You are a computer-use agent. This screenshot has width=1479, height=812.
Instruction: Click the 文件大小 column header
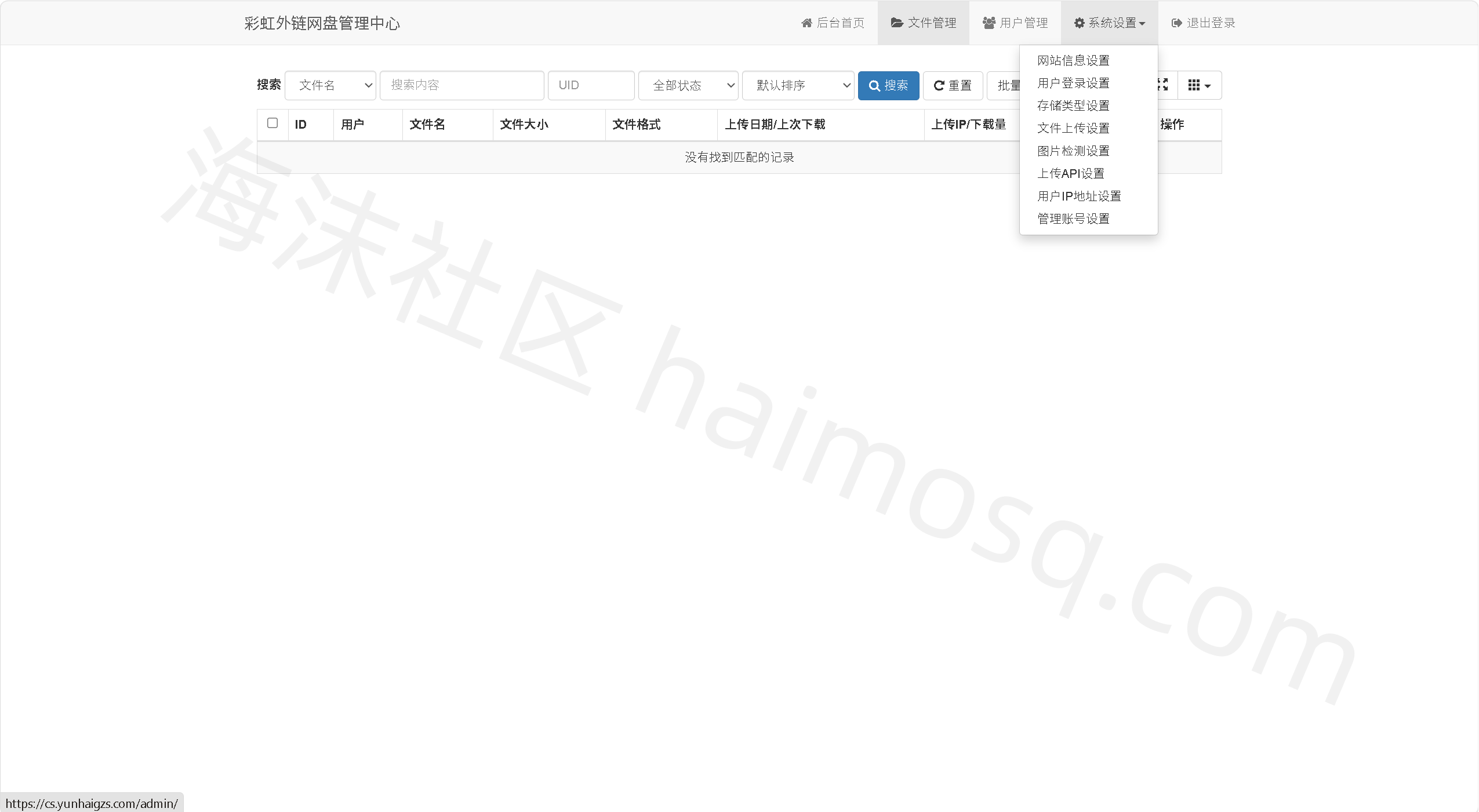(x=549, y=125)
